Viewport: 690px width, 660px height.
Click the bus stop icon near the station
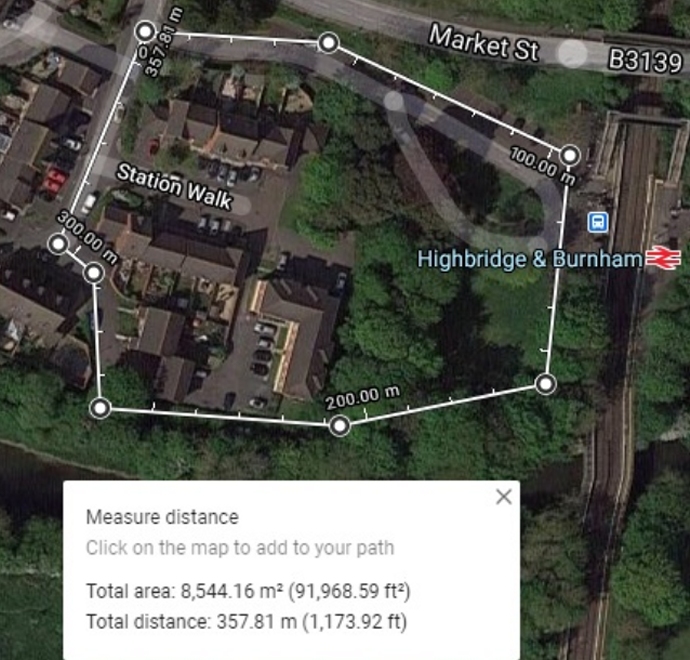pos(598,222)
